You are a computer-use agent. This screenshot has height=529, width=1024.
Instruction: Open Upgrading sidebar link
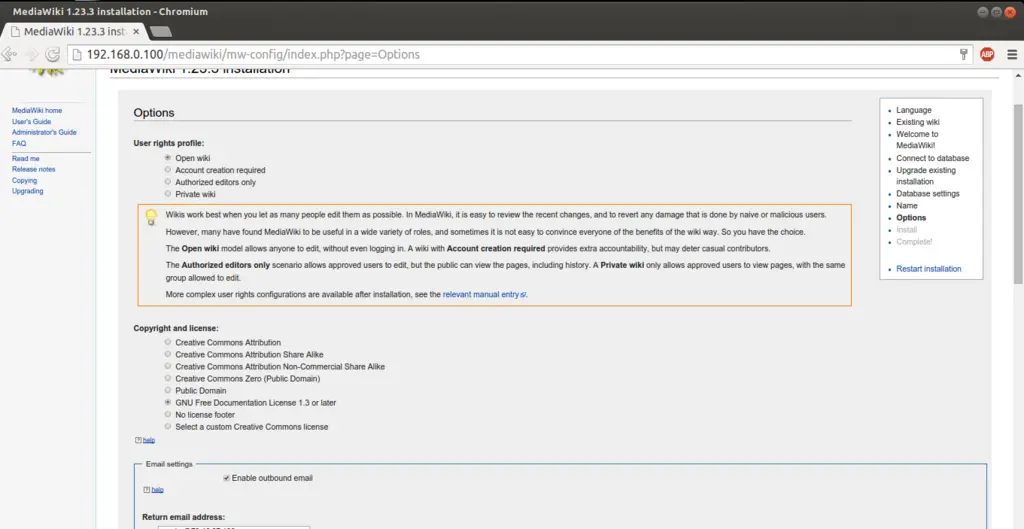click(x=27, y=191)
